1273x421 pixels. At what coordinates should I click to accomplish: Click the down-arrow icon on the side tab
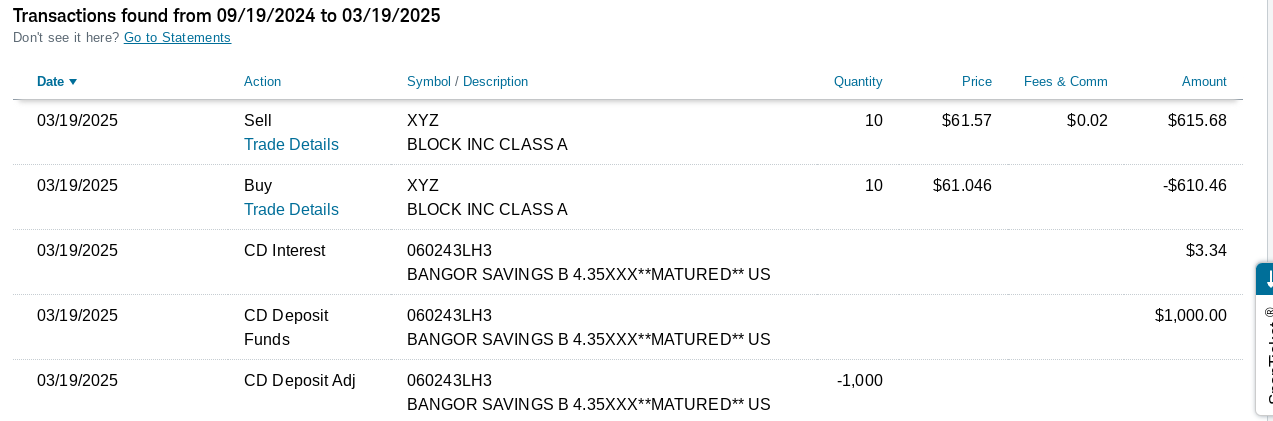tap(1268, 279)
